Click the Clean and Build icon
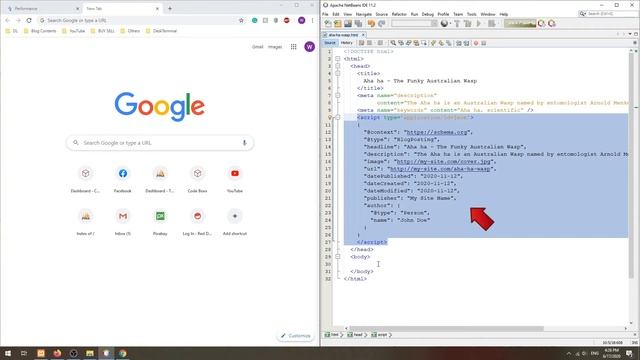This screenshot has height=360, width=640. [468, 24]
